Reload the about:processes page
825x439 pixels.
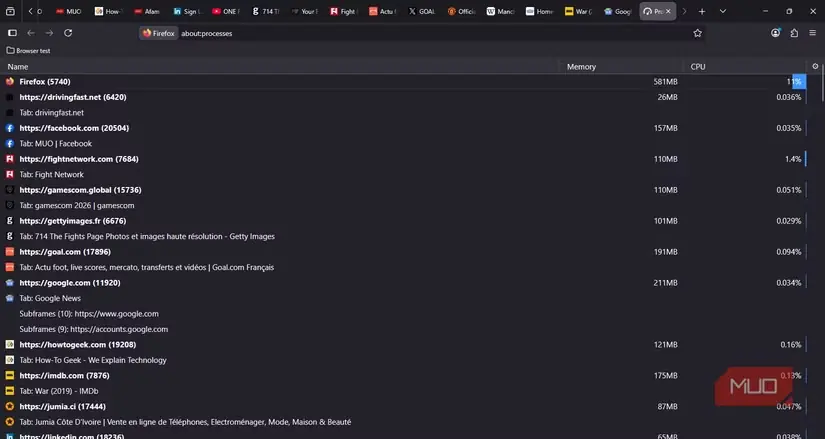tap(68, 33)
